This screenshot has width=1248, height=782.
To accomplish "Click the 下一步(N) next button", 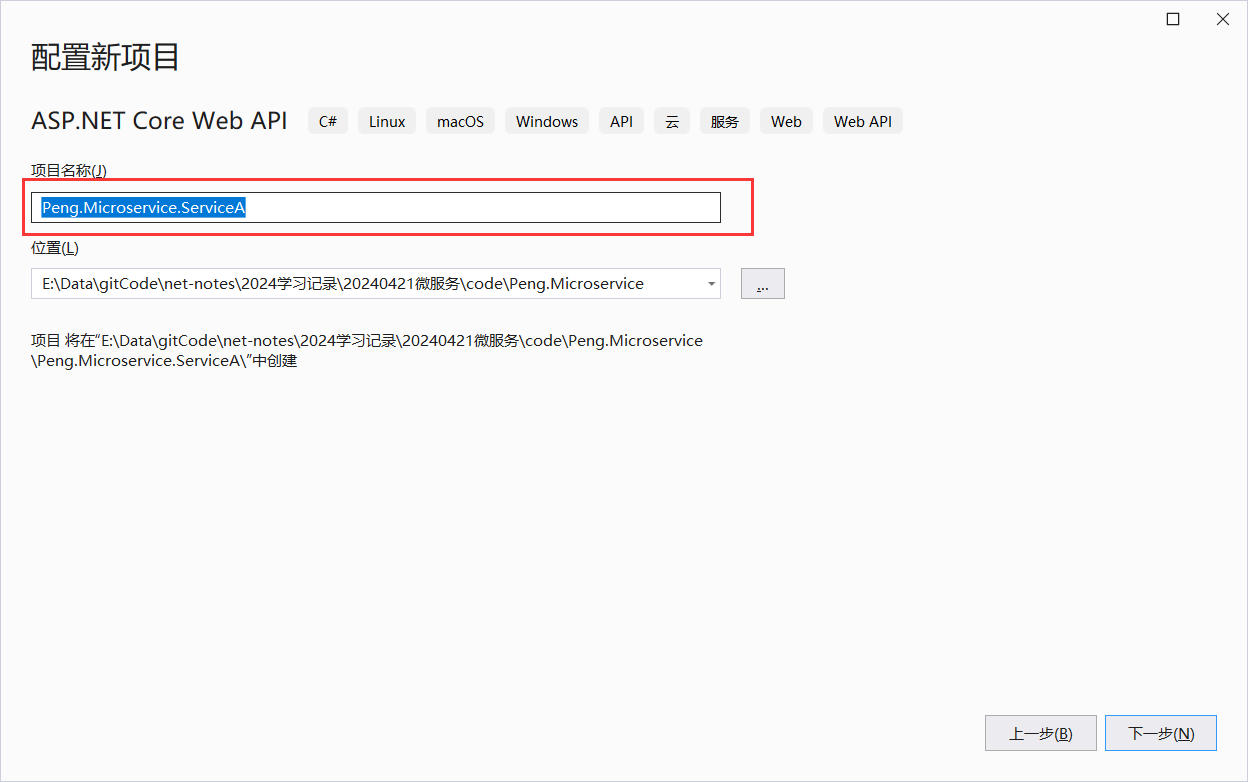I will click(x=1161, y=733).
